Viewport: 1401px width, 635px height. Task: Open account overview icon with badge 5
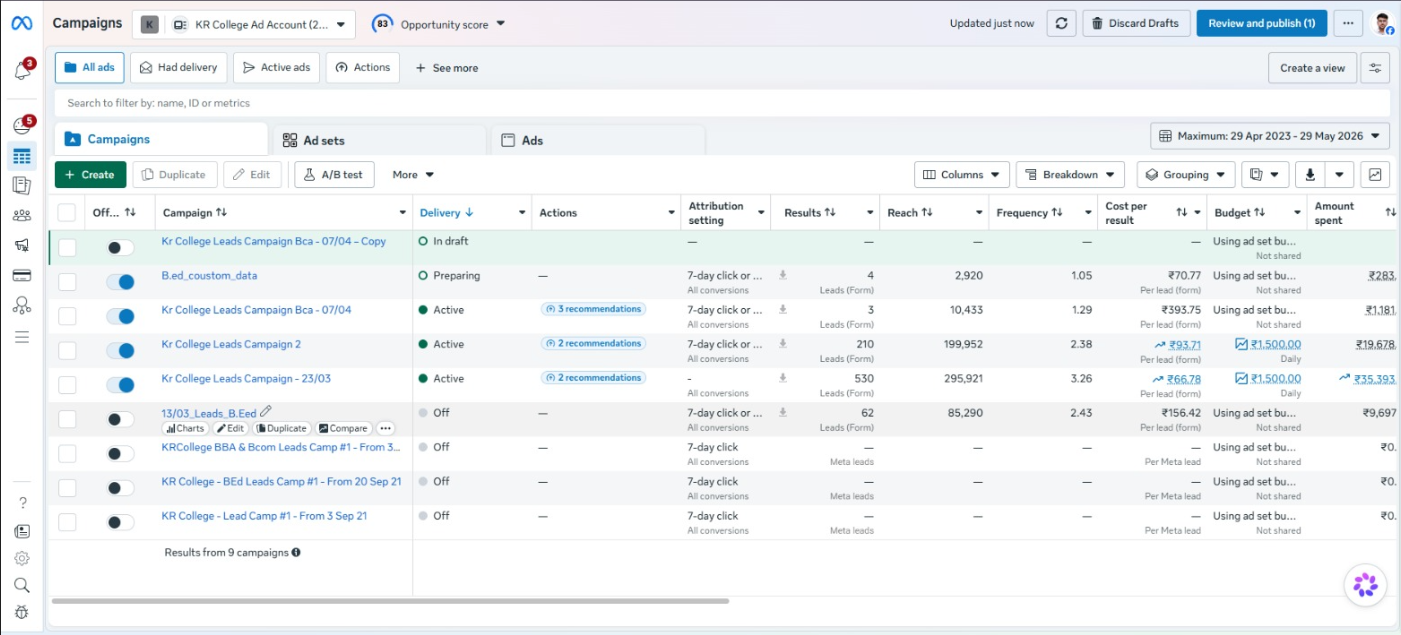tap(22, 126)
